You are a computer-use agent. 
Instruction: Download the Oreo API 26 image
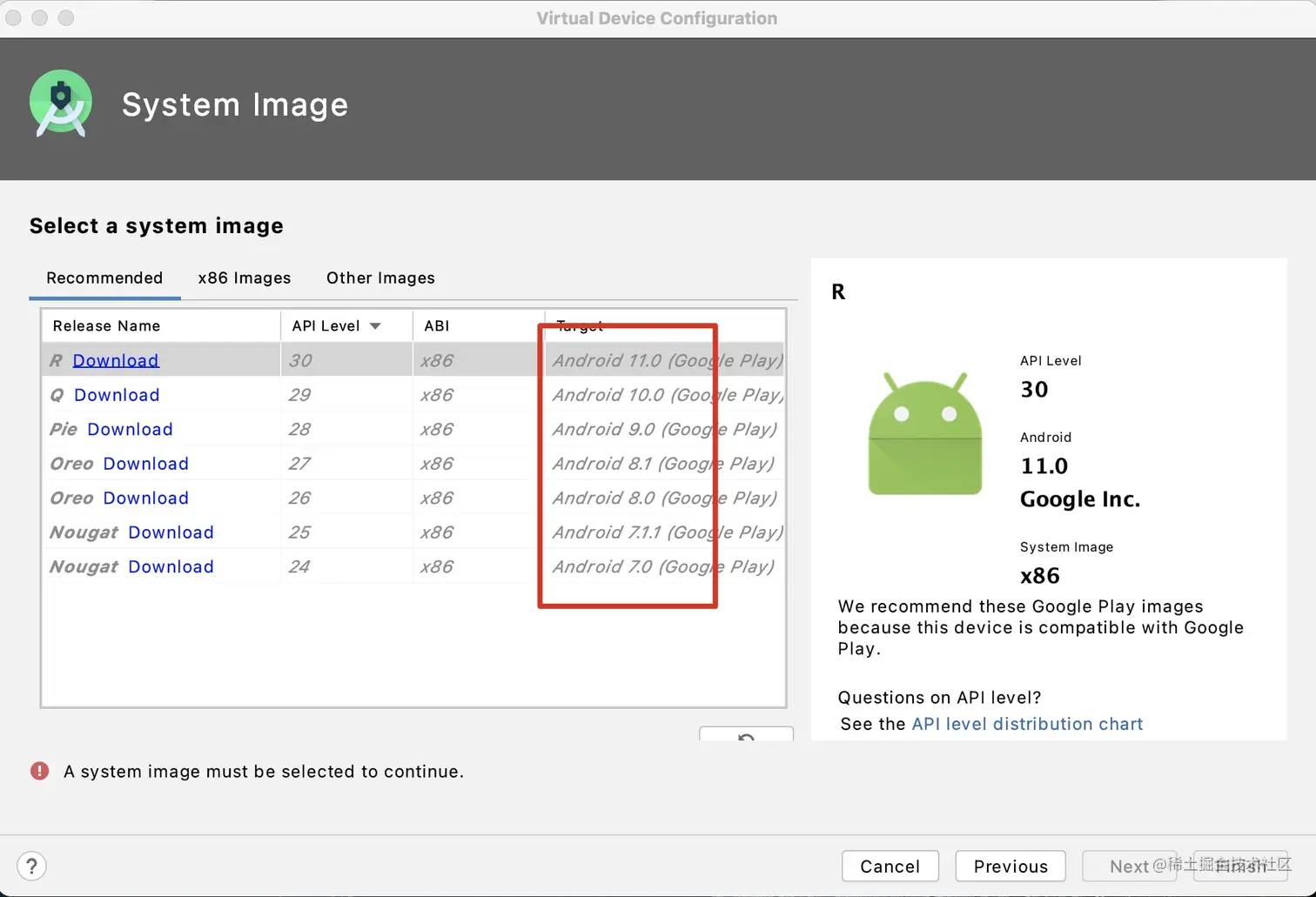tap(145, 498)
